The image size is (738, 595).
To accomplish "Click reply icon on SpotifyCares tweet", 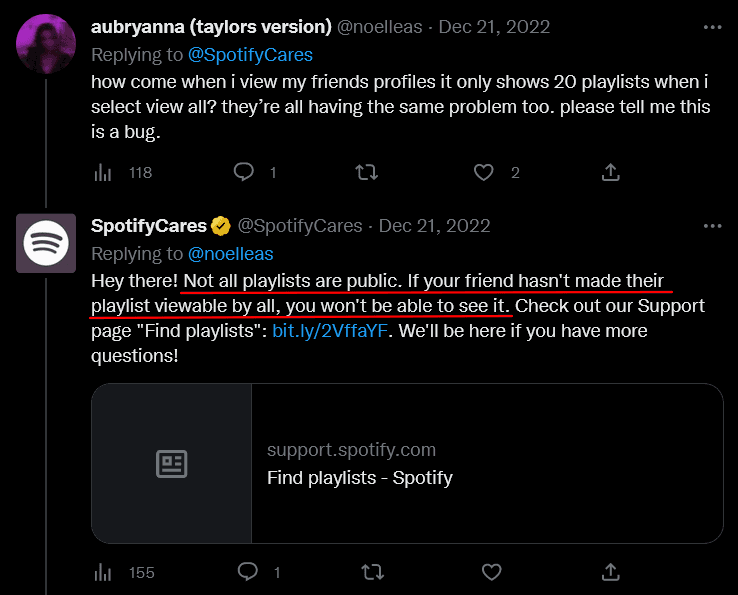I will pos(247,572).
